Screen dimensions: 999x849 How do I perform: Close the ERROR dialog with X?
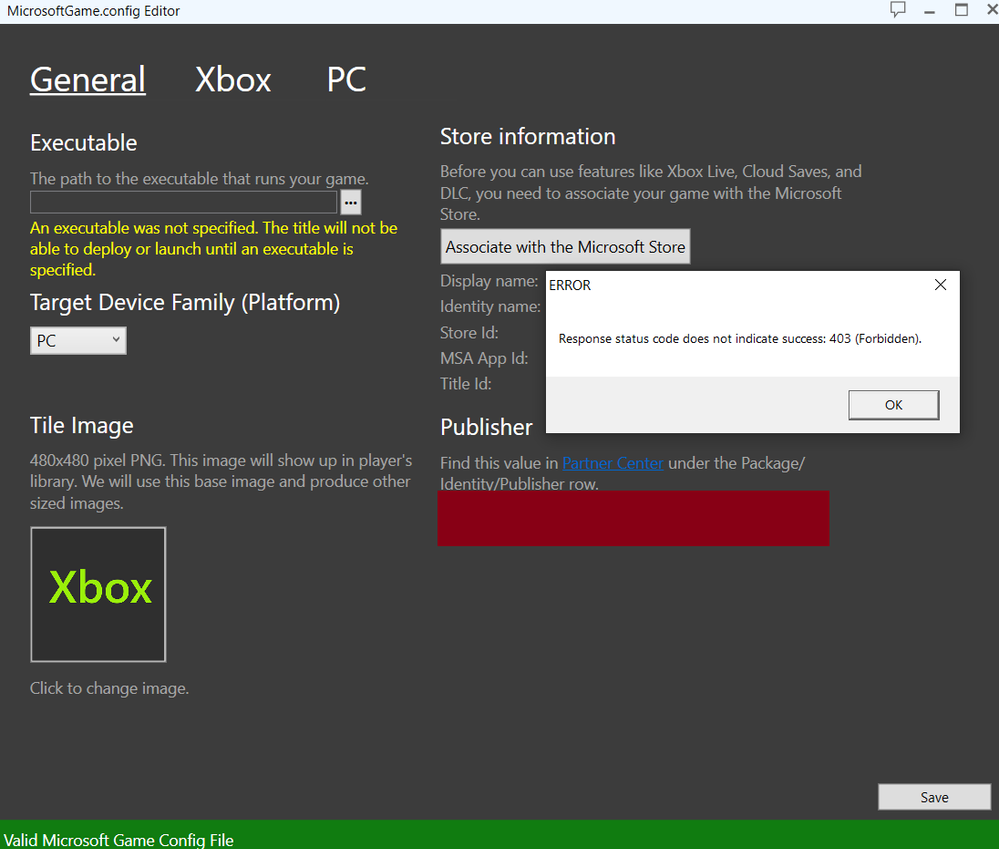(940, 285)
